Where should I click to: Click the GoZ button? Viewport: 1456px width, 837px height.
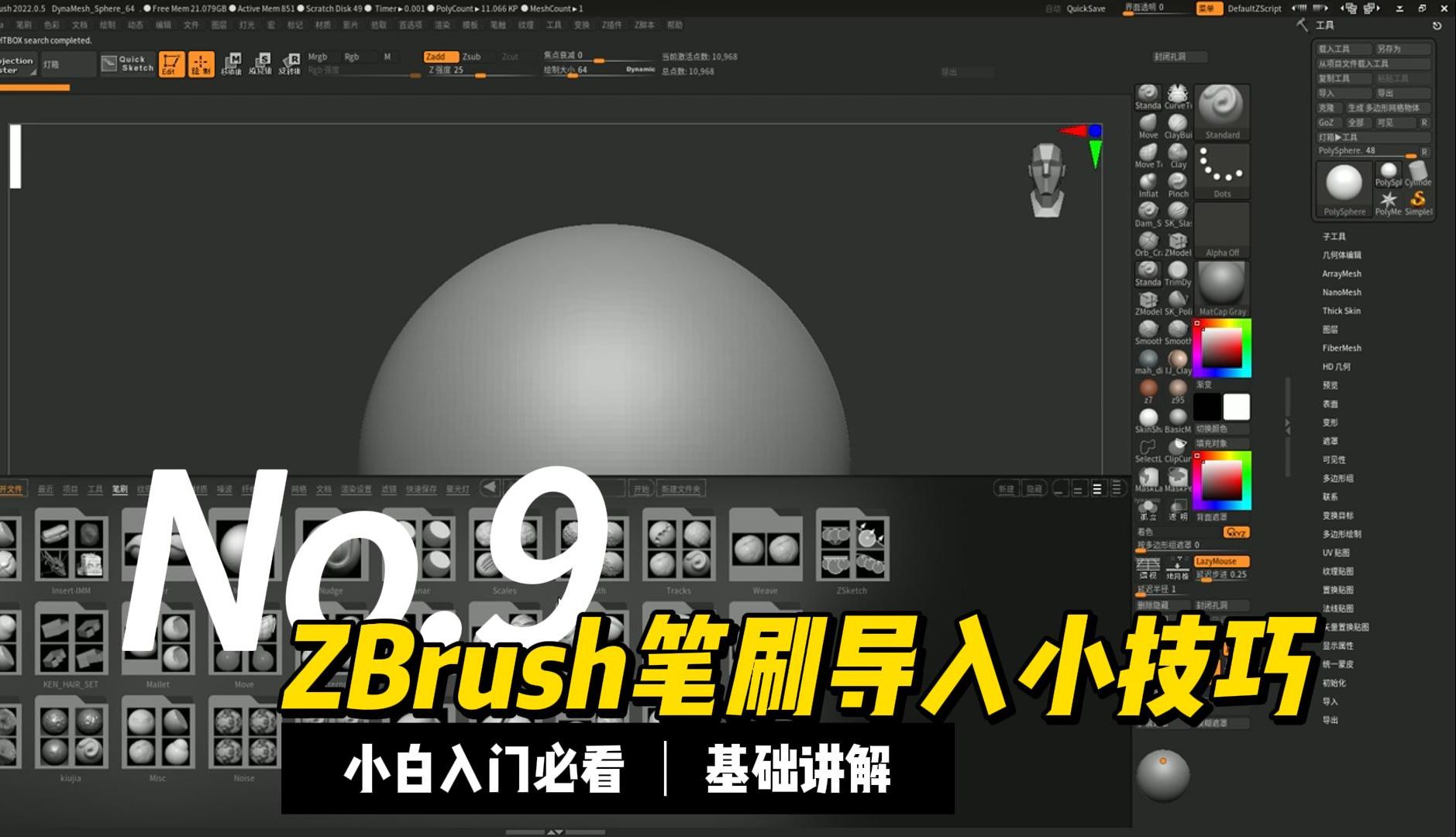tap(1329, 122)
